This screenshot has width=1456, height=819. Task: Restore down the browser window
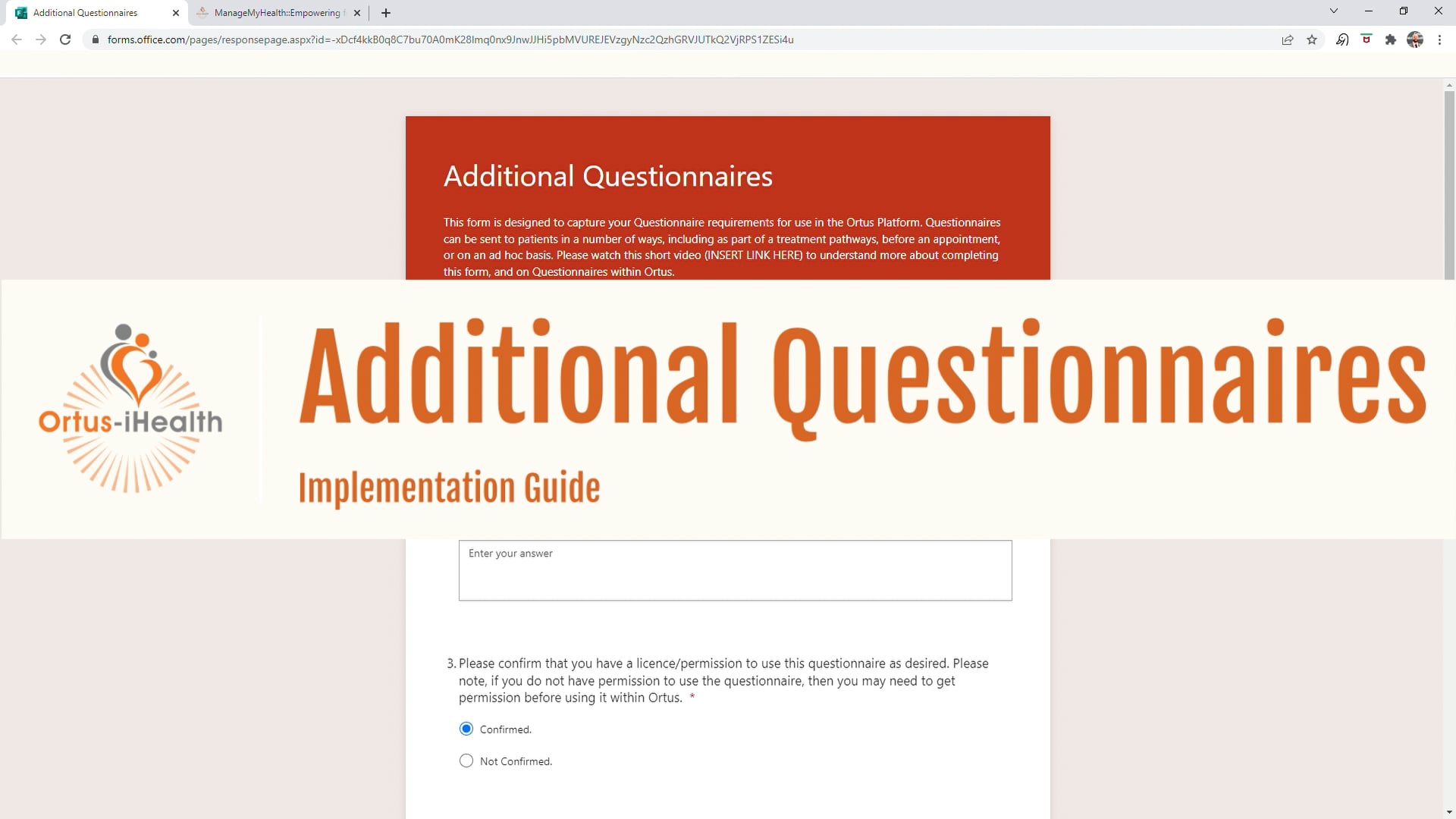[x=1404, y=11]
